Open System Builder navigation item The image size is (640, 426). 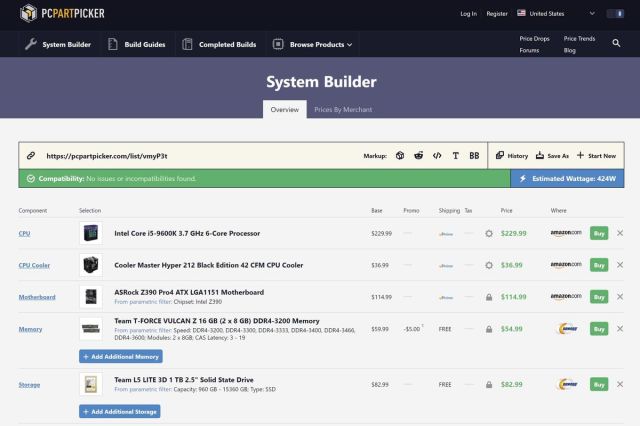coord(58,44)
